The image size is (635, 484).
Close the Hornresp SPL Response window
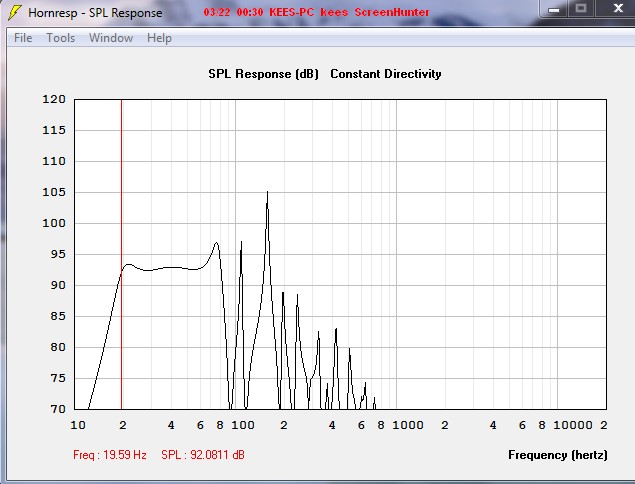[x=618, y=8]
